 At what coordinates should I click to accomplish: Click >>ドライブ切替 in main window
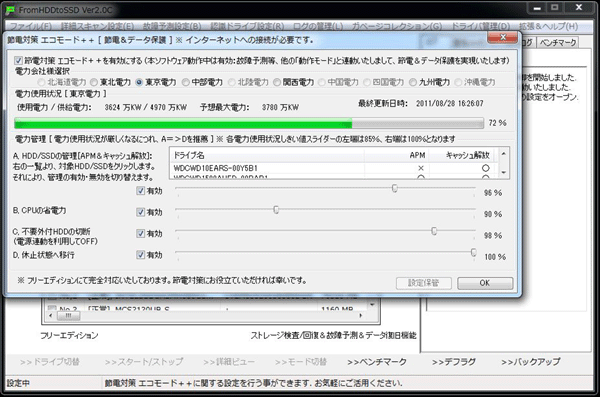pos(50,362)
